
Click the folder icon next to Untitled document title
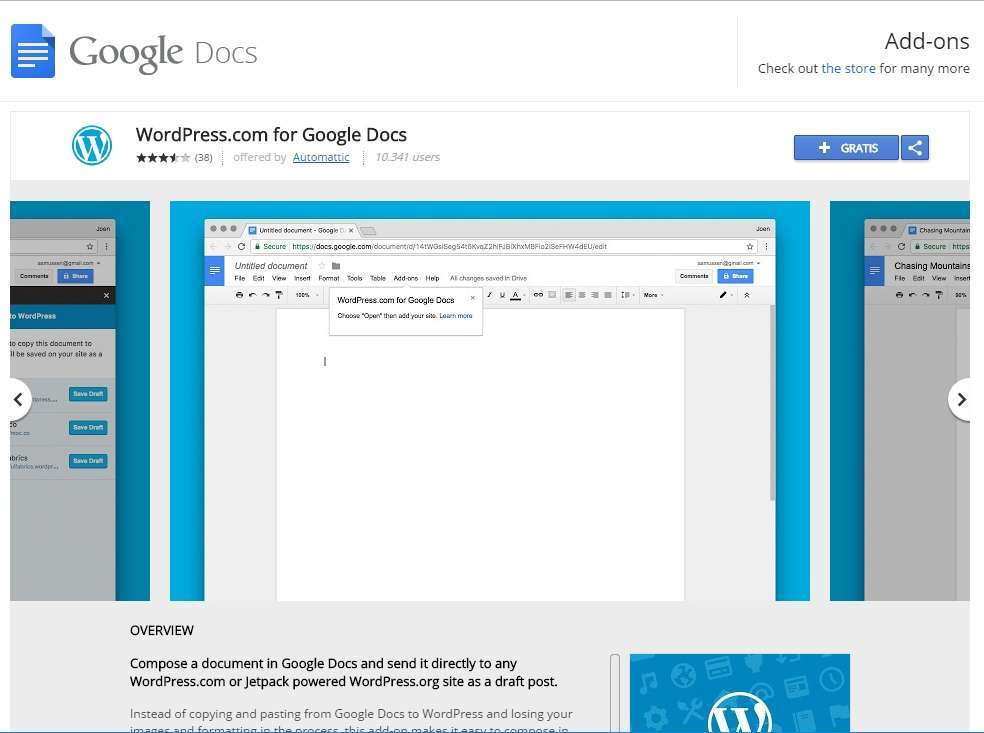point(336,266)
